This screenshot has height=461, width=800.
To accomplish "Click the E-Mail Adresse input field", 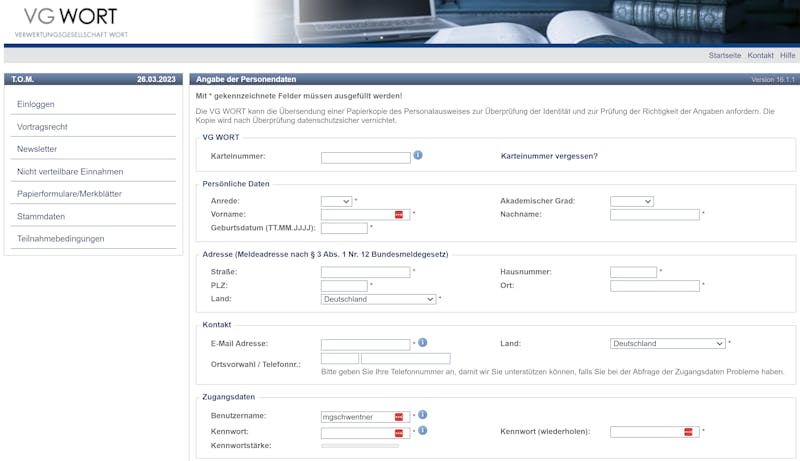I will tap(366, 345).
